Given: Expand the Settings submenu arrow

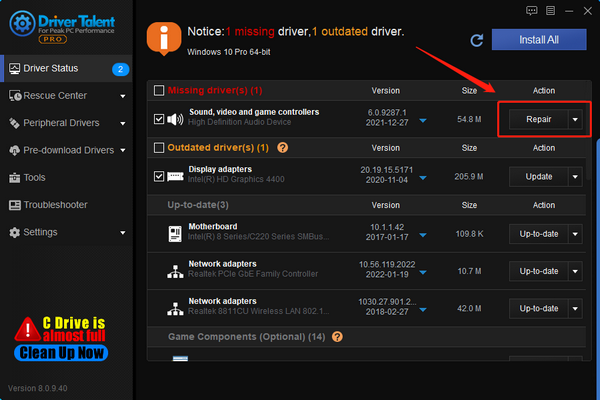Looking at the screenshot, I should pos(122,233).
